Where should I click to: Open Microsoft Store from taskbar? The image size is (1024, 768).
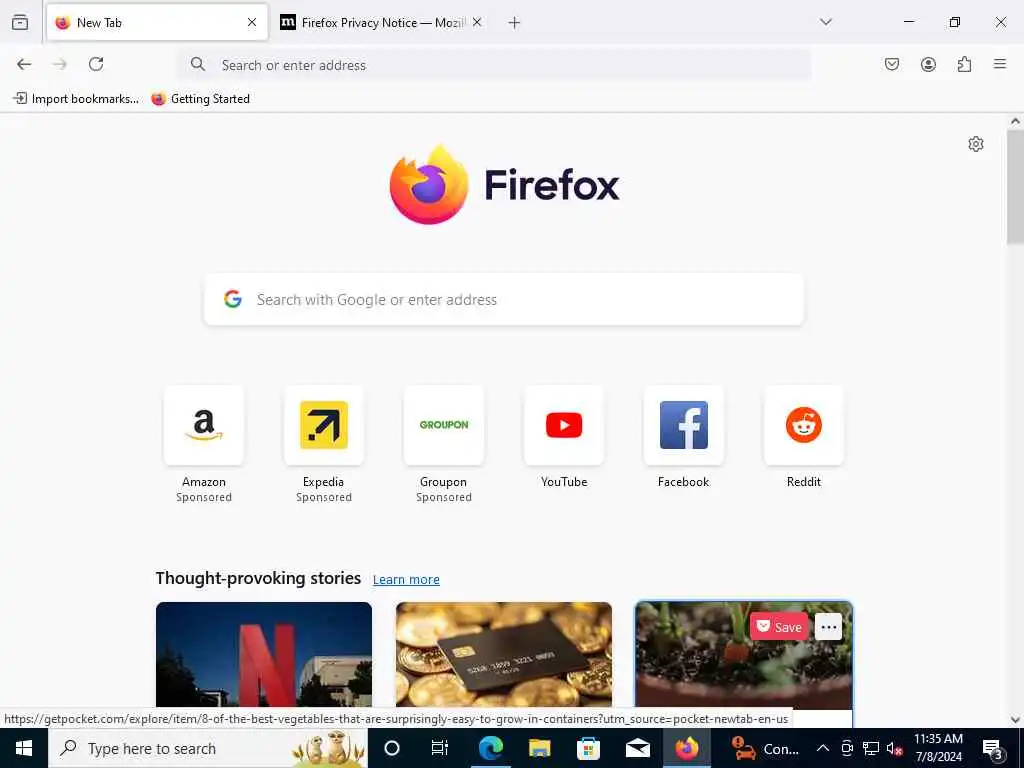(588, 748)
